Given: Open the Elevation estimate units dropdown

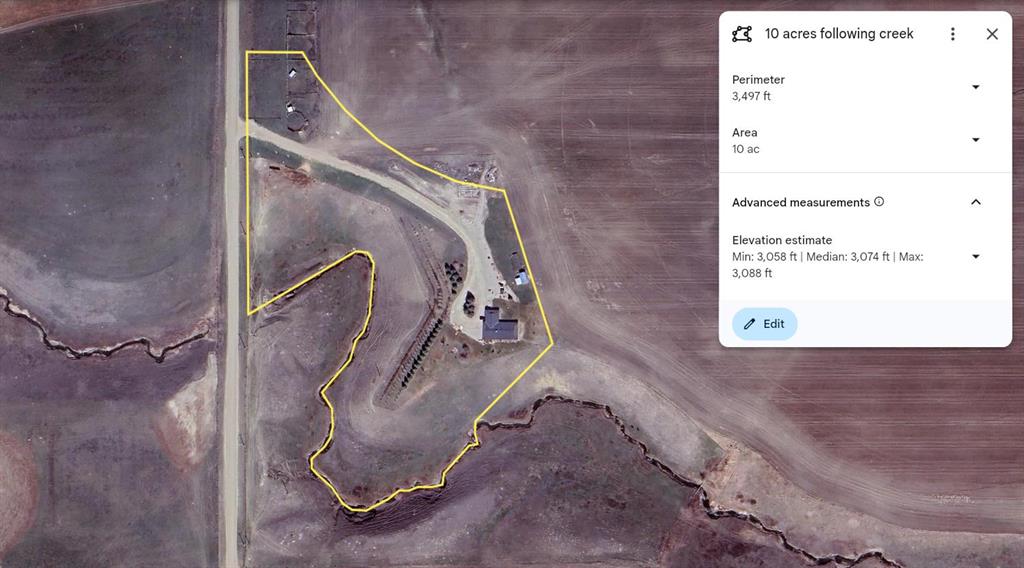Looking at the screenshot, I should (976, 257).
